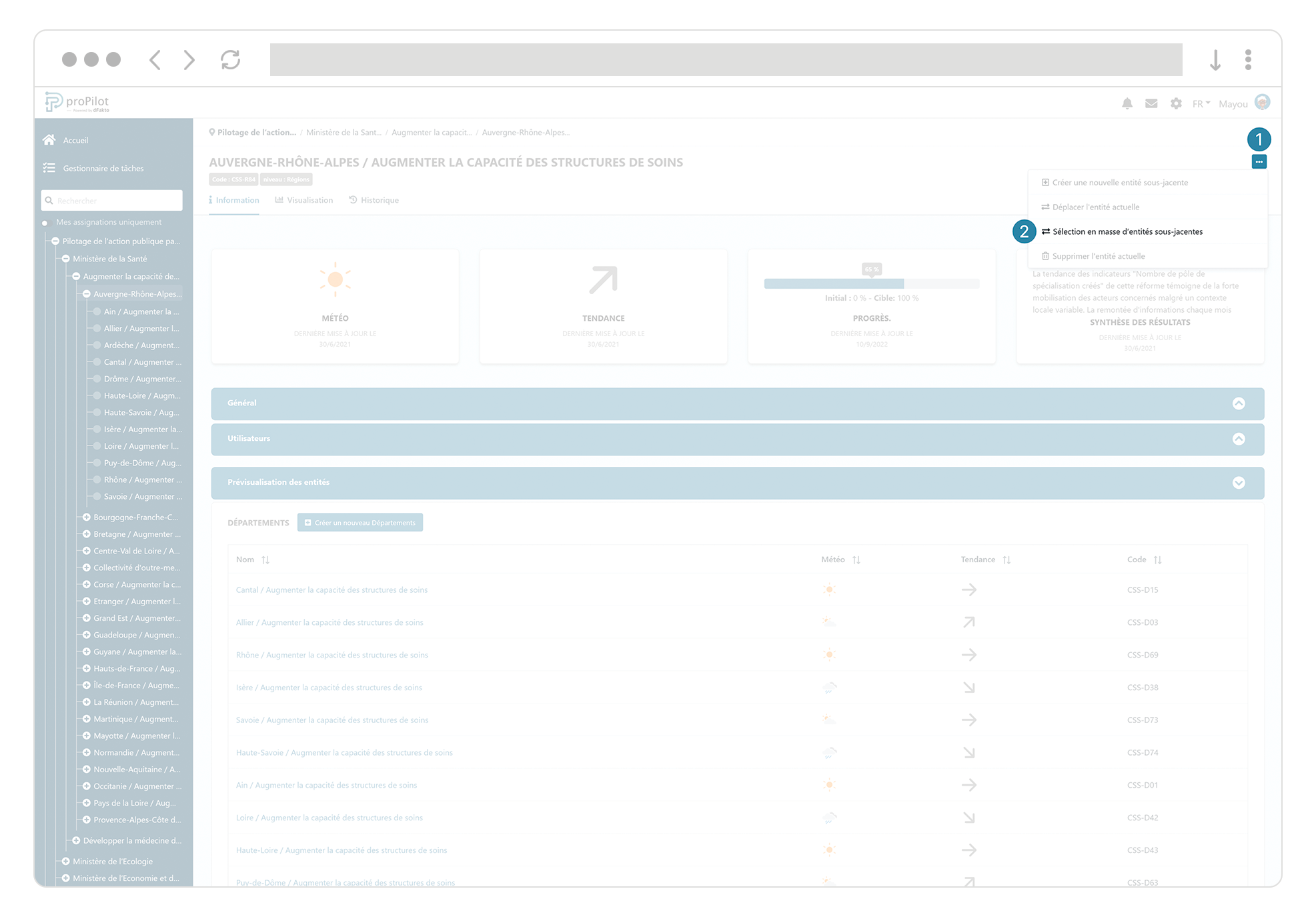Open the messages envelope icon
Screen dimensions: 1316x923
coord(1151,103)
